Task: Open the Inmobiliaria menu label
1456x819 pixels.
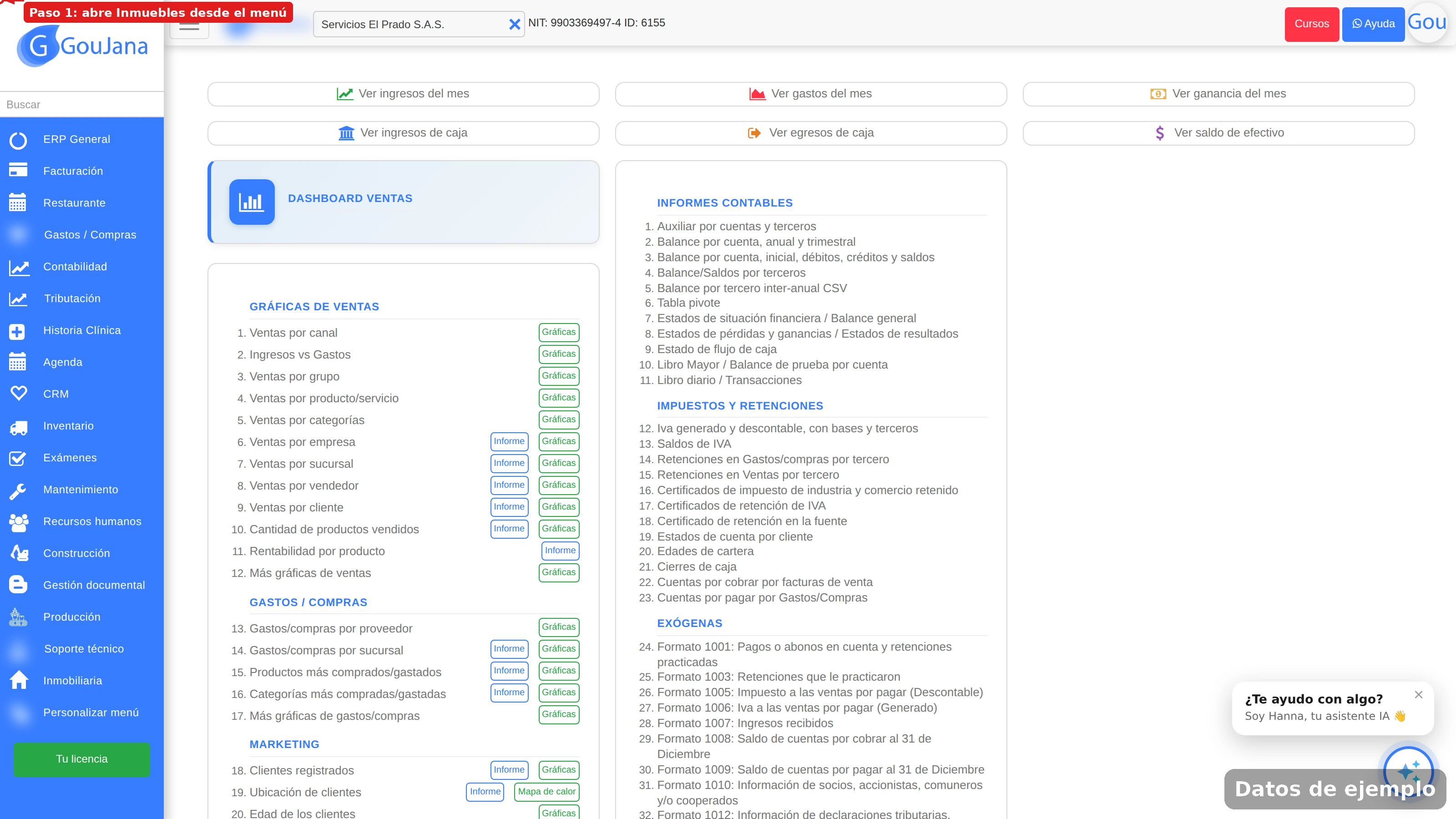Action: (x=72, y=681)
